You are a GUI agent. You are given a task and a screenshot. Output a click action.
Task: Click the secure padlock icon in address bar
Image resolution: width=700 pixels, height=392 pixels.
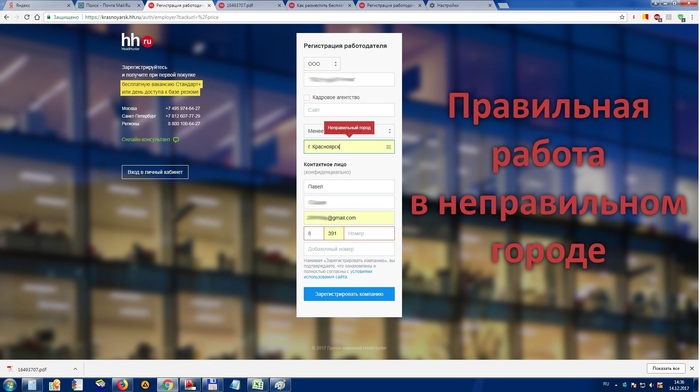49,17
